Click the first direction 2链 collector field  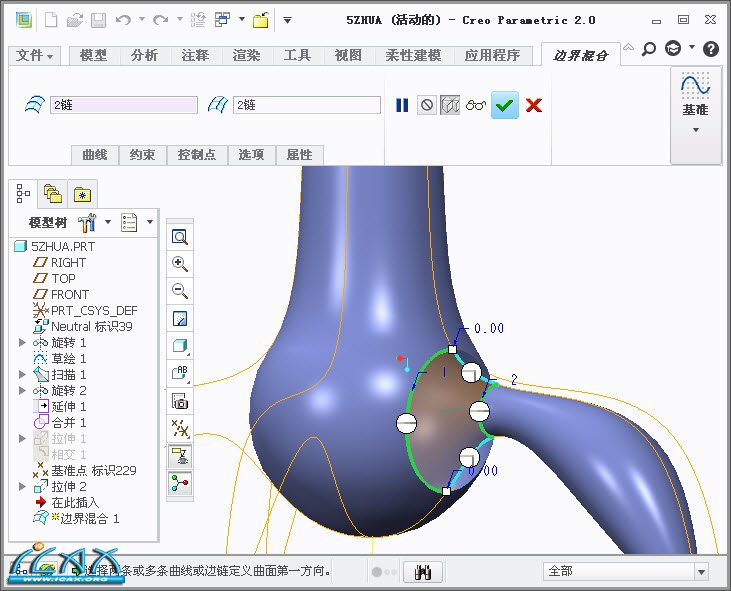(x=124, y=105)
